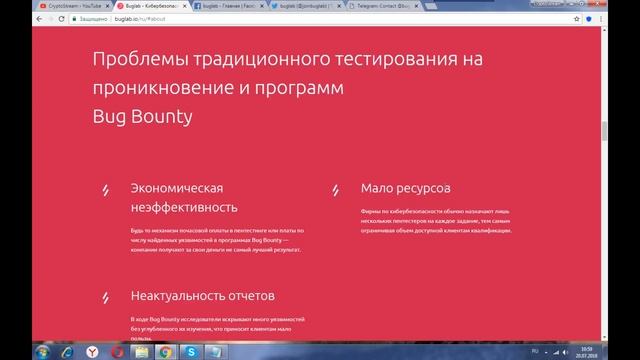Image resolution: width=640 pixels, height=360 pixels.
Task: Open File Explorer from the taskbar
Action: point(142,352)
